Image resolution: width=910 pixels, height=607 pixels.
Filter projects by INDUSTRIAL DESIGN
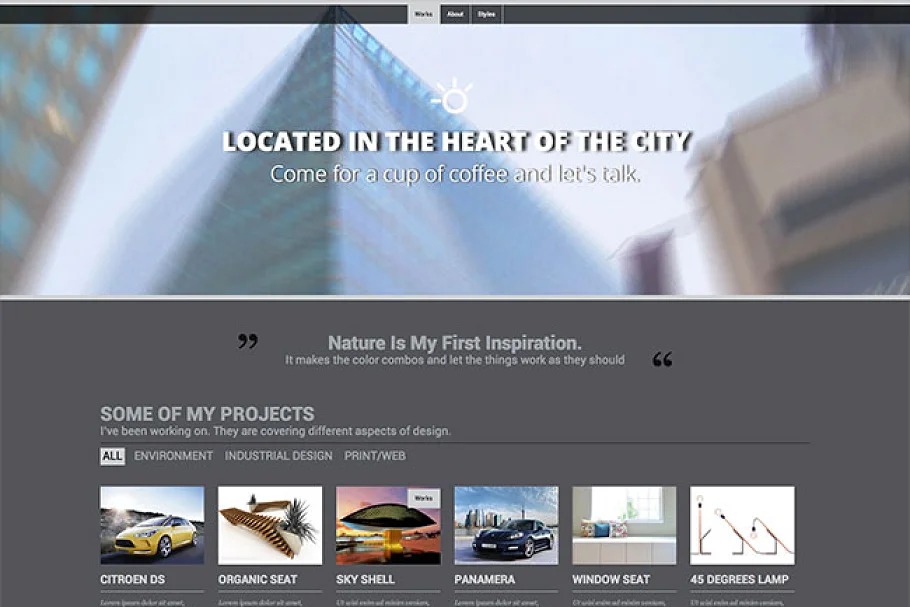pyautogui.click(x=279, y=456)
